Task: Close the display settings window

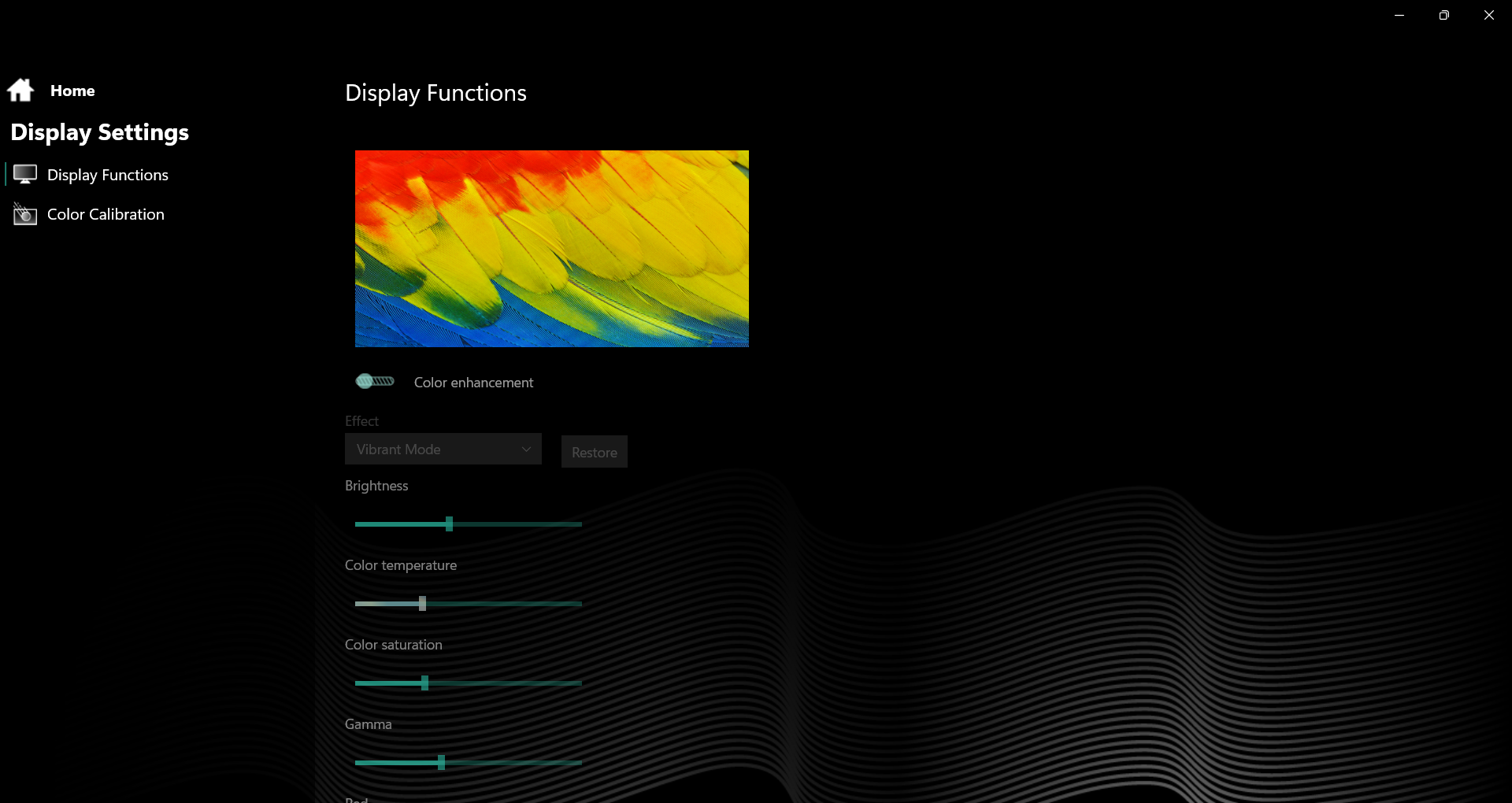Action: coord(1489,15)
